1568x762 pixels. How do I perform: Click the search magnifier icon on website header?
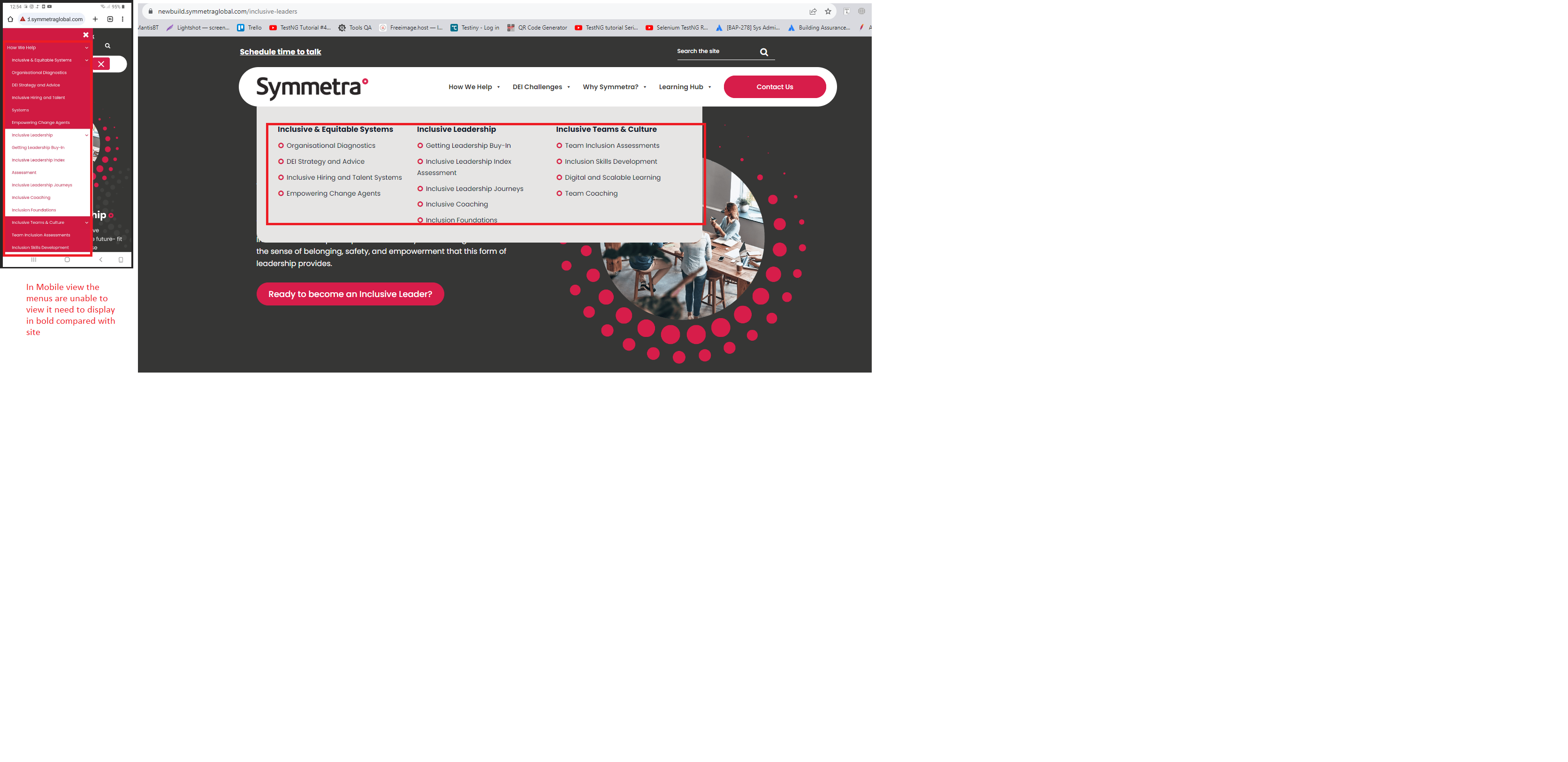[764, 53]
